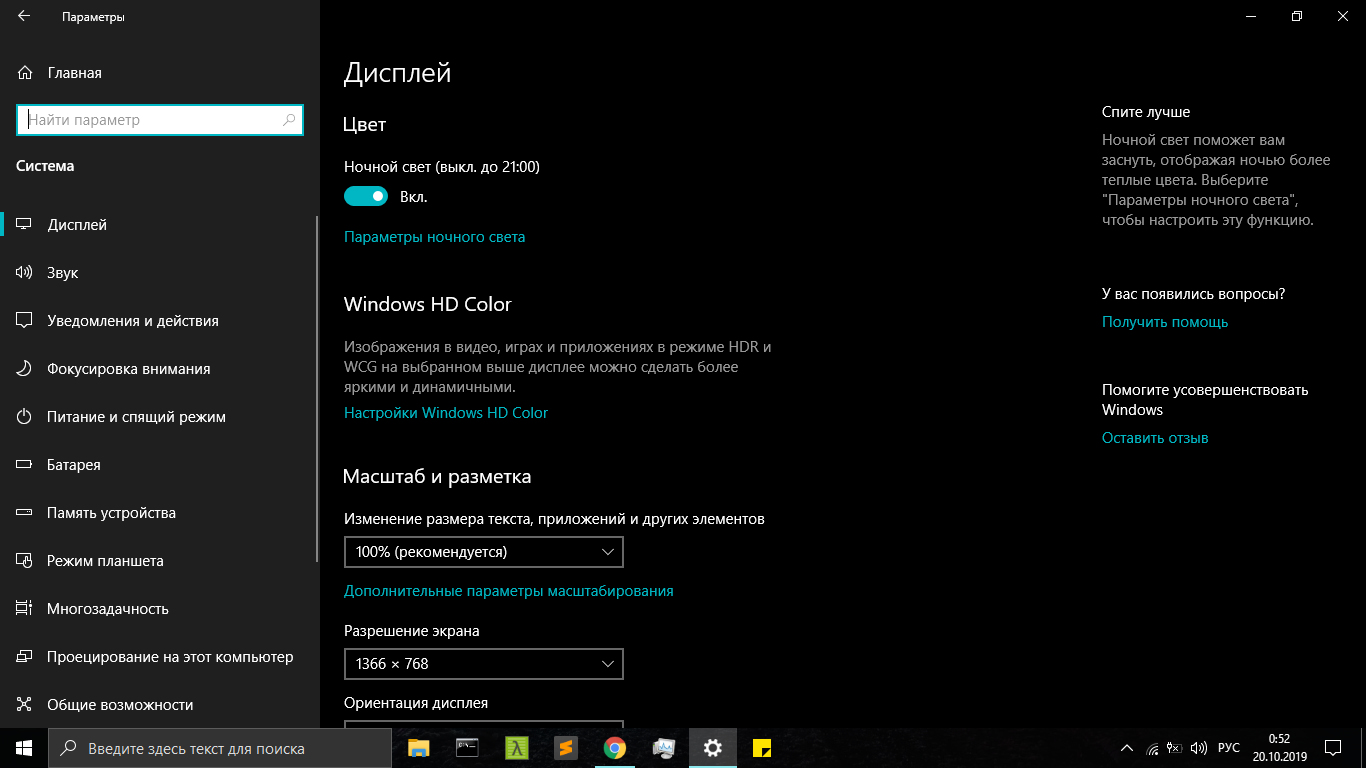Click the Получить помощь link

point(1165,322)
